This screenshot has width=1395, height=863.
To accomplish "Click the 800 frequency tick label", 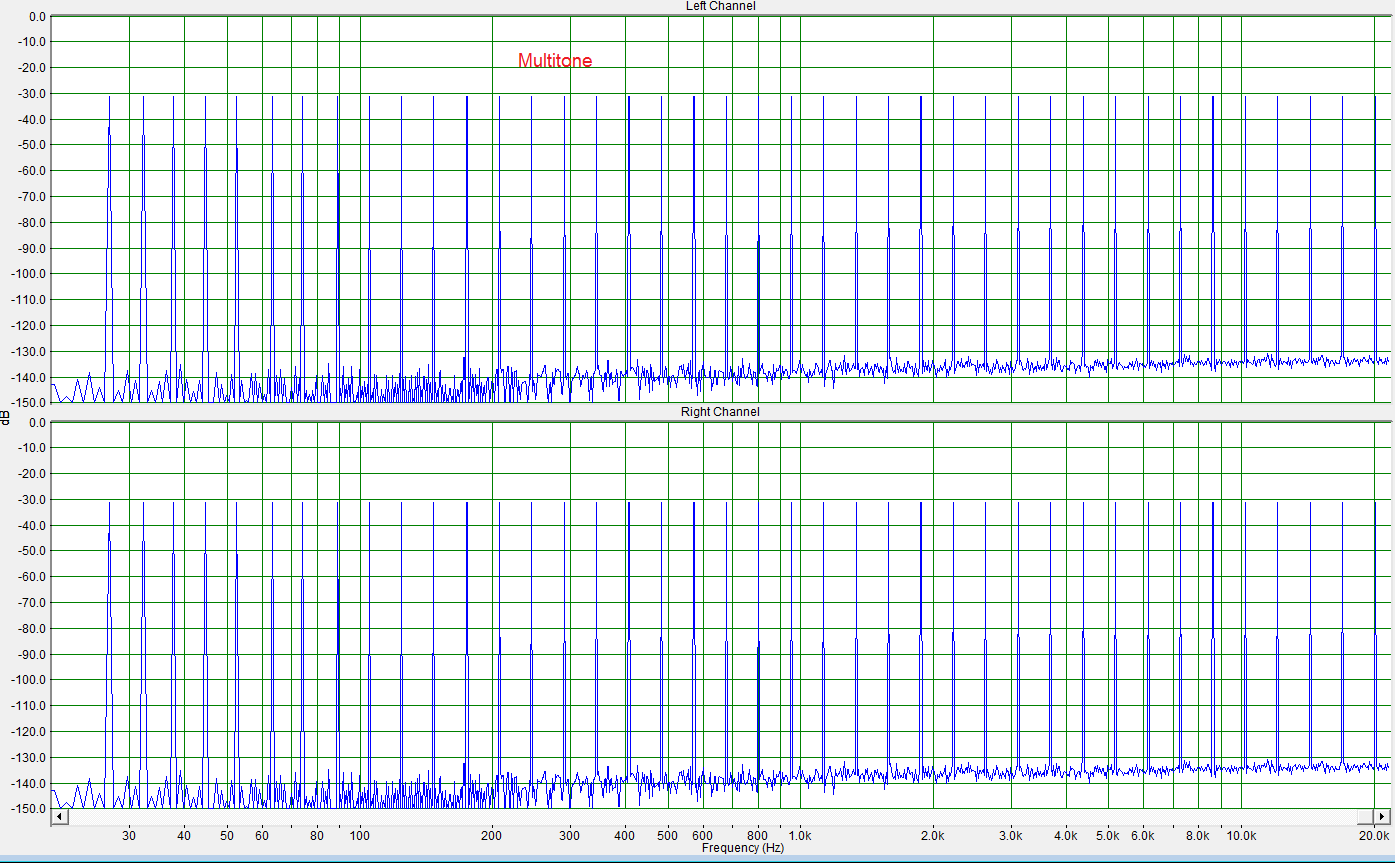I will tap(758, 835).
